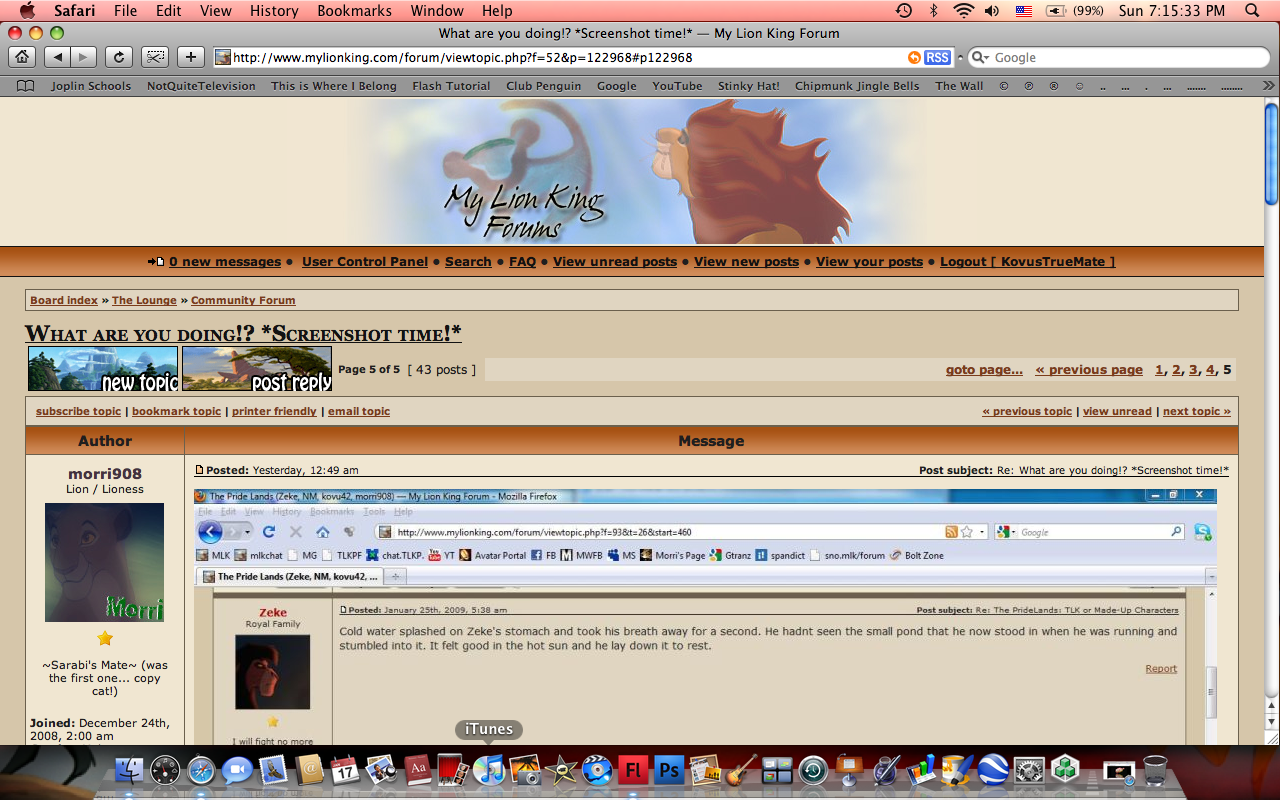Open the volume control in menu bar
The width and height of the screenshot is (1280, 800).
[991, 11]
